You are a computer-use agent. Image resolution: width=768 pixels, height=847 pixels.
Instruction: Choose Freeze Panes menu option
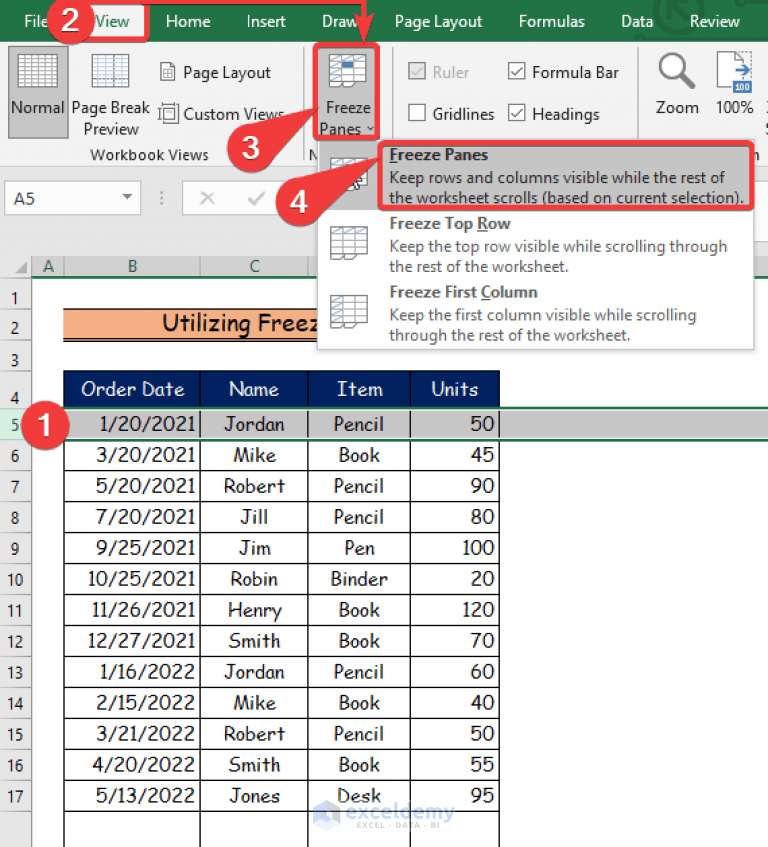point(564,176)
